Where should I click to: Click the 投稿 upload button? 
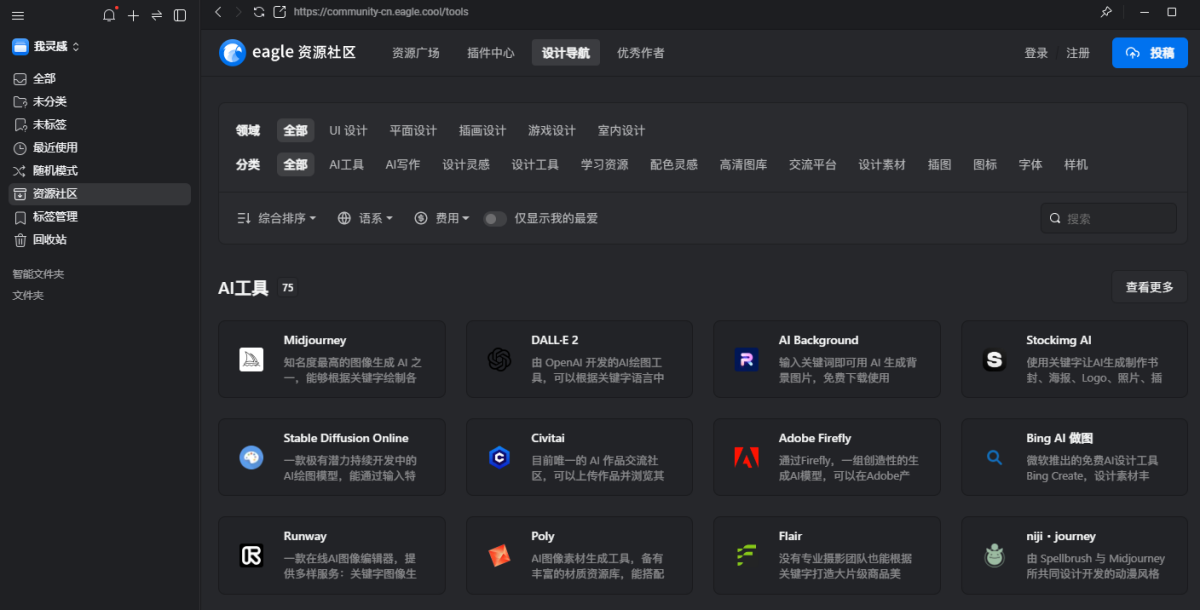pos(1150,53)
